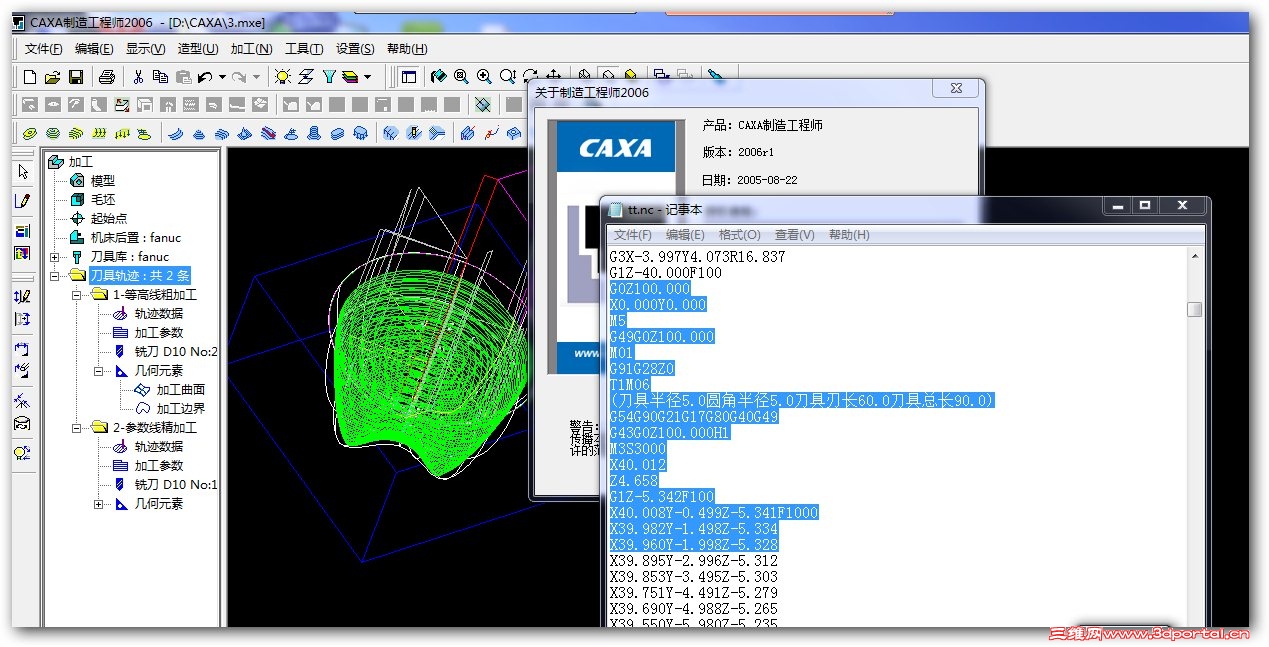Screen dimensions: 1269x647
Task: Toggle the tree panel display icon
Action: [x=409, y=77]
